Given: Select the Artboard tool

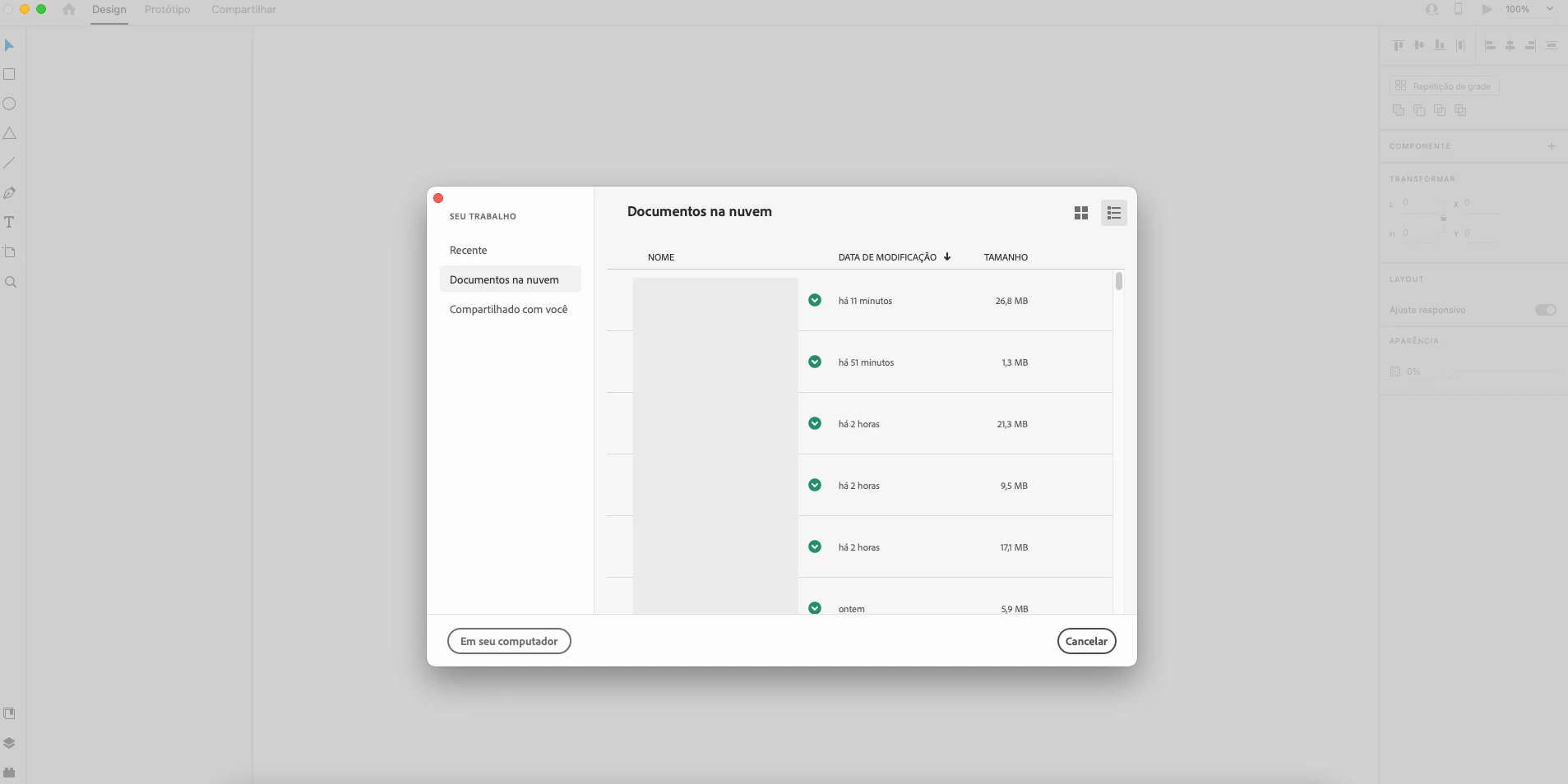Looking at the screenshot, I should pyautogui.click(x=10, y=251).
